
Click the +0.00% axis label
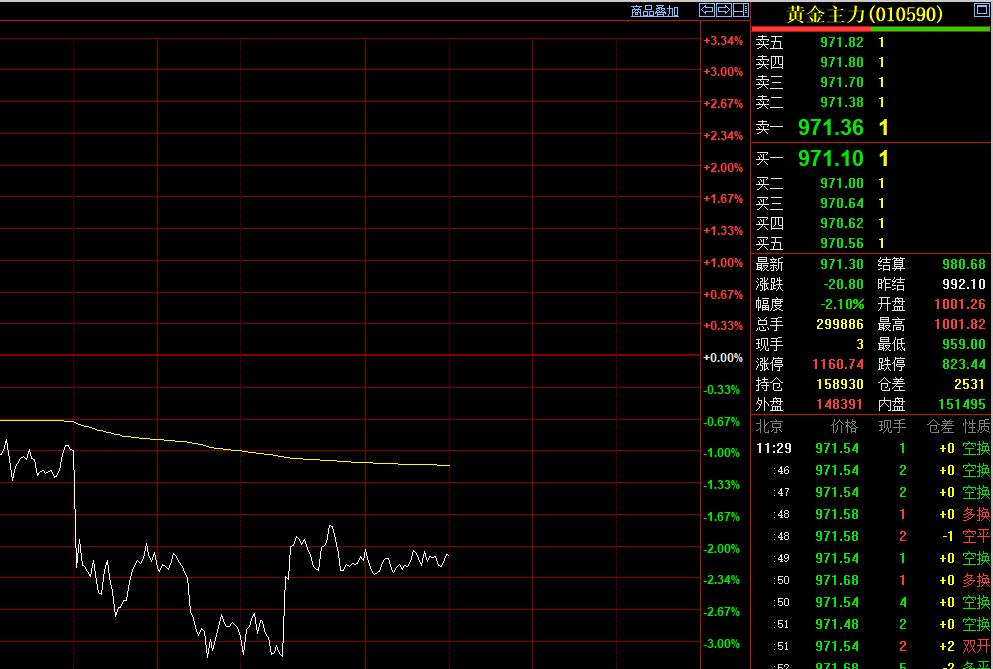[x=723, y=358]
